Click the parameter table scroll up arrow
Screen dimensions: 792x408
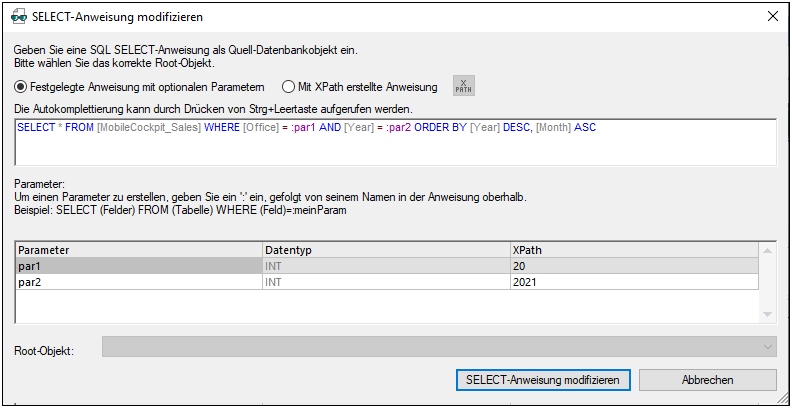[767, 250]
